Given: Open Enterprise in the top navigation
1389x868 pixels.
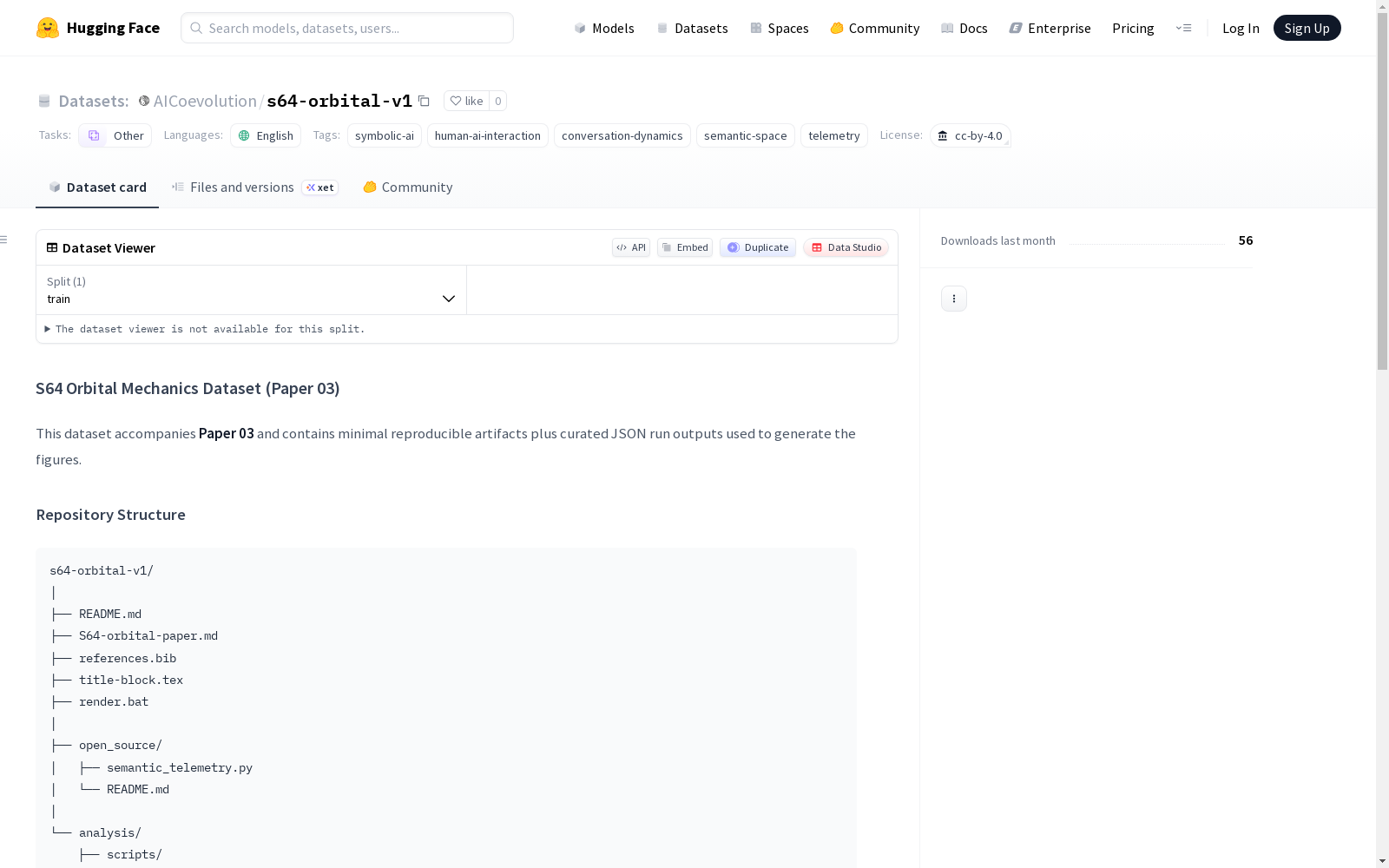Looking at the screenshot, I should tap(1050, 28).
